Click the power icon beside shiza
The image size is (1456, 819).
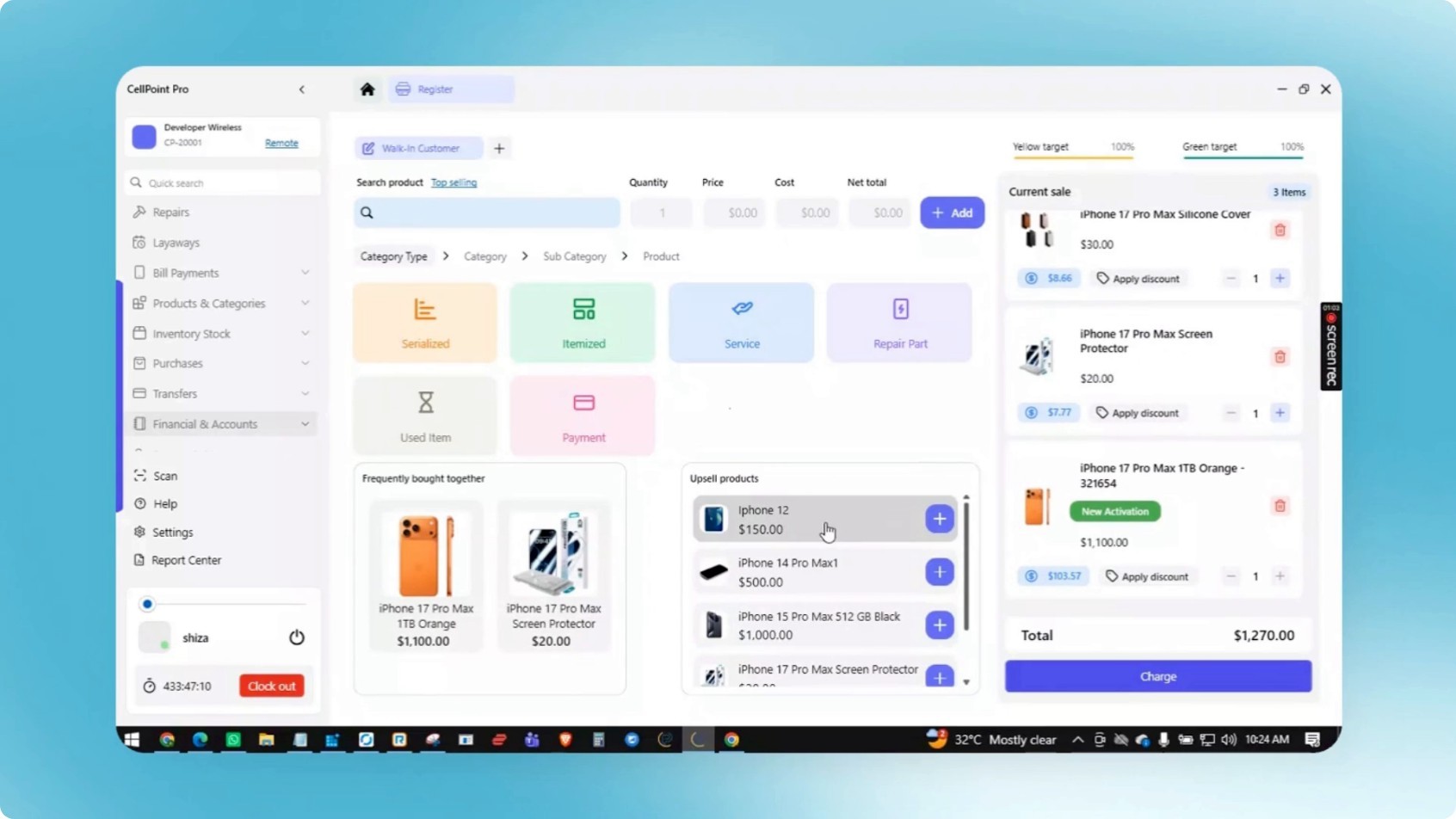pos(297,637)
